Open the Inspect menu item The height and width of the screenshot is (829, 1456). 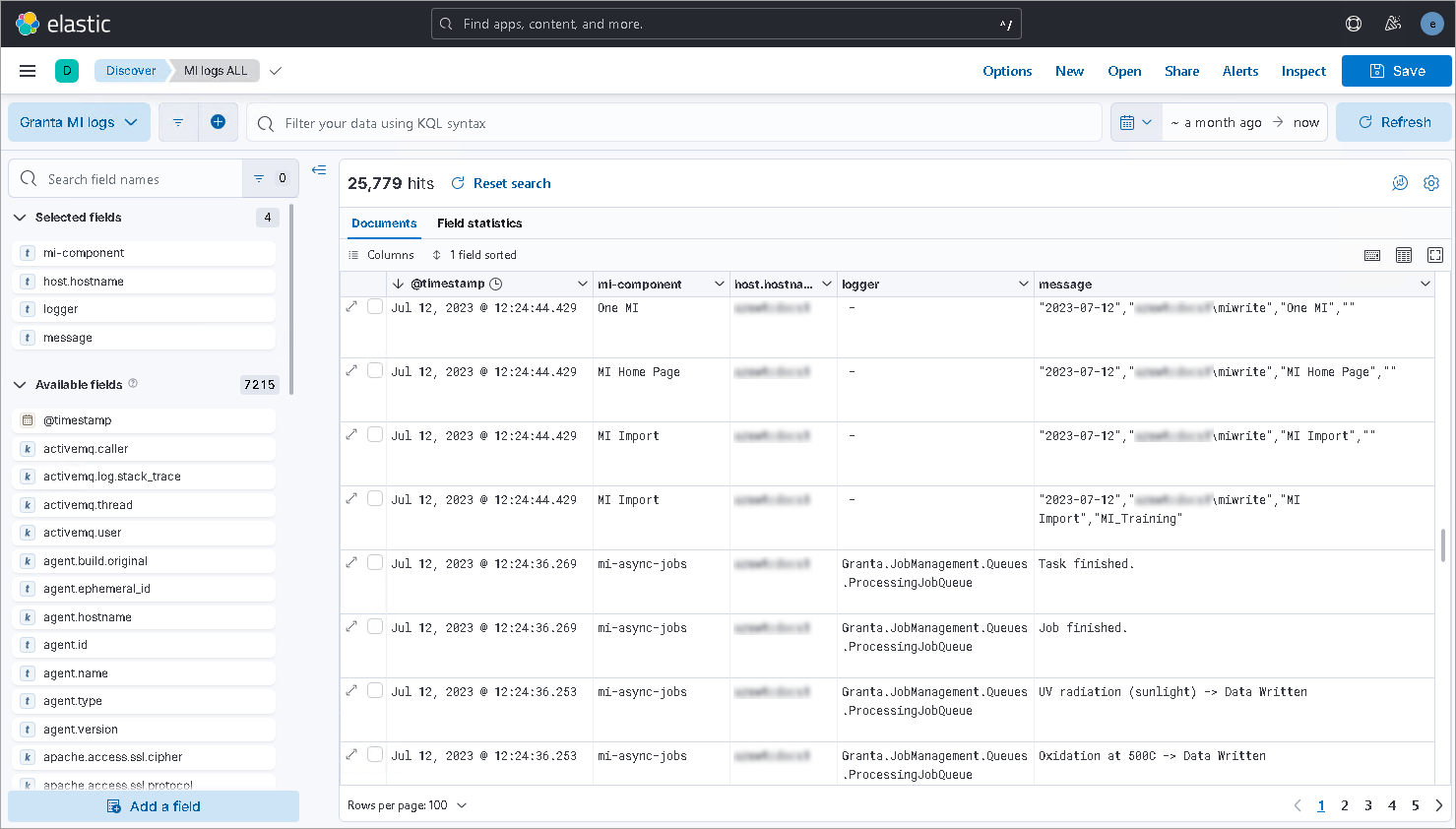[x=1303, y=71]
